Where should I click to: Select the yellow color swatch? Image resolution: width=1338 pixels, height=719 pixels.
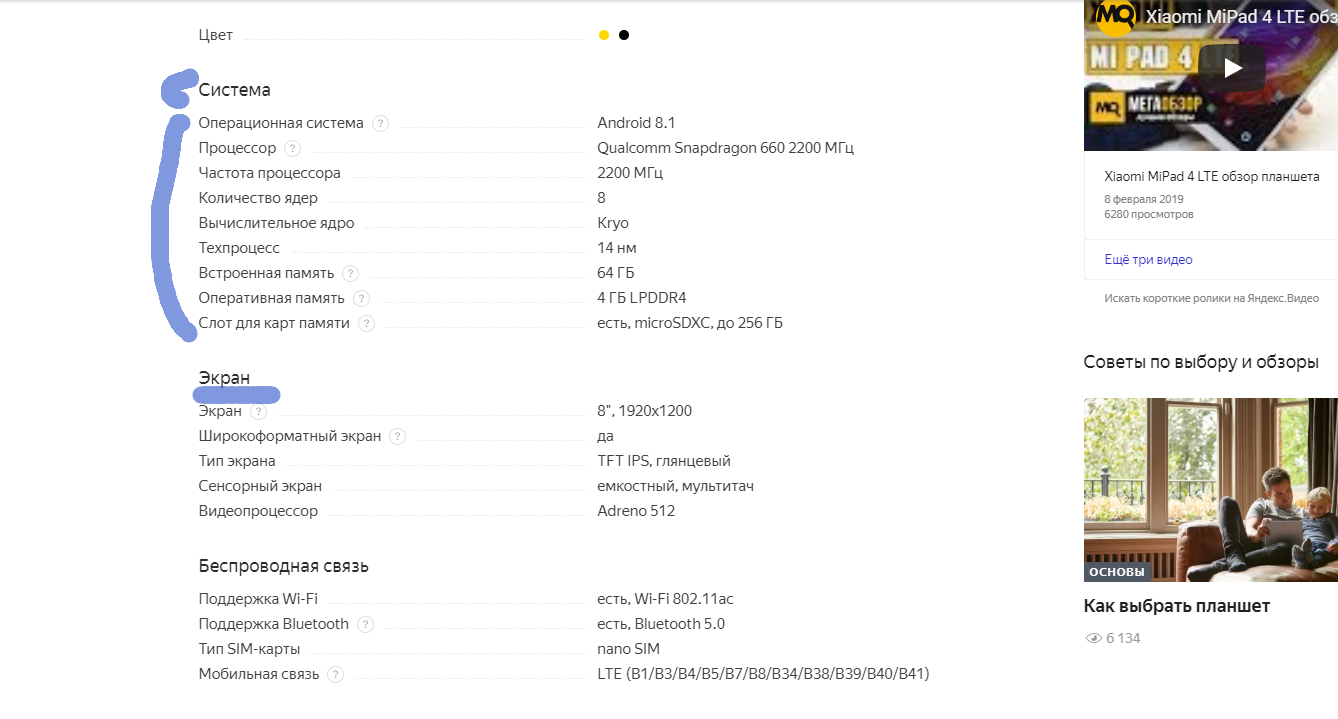[x=604, y=35]
